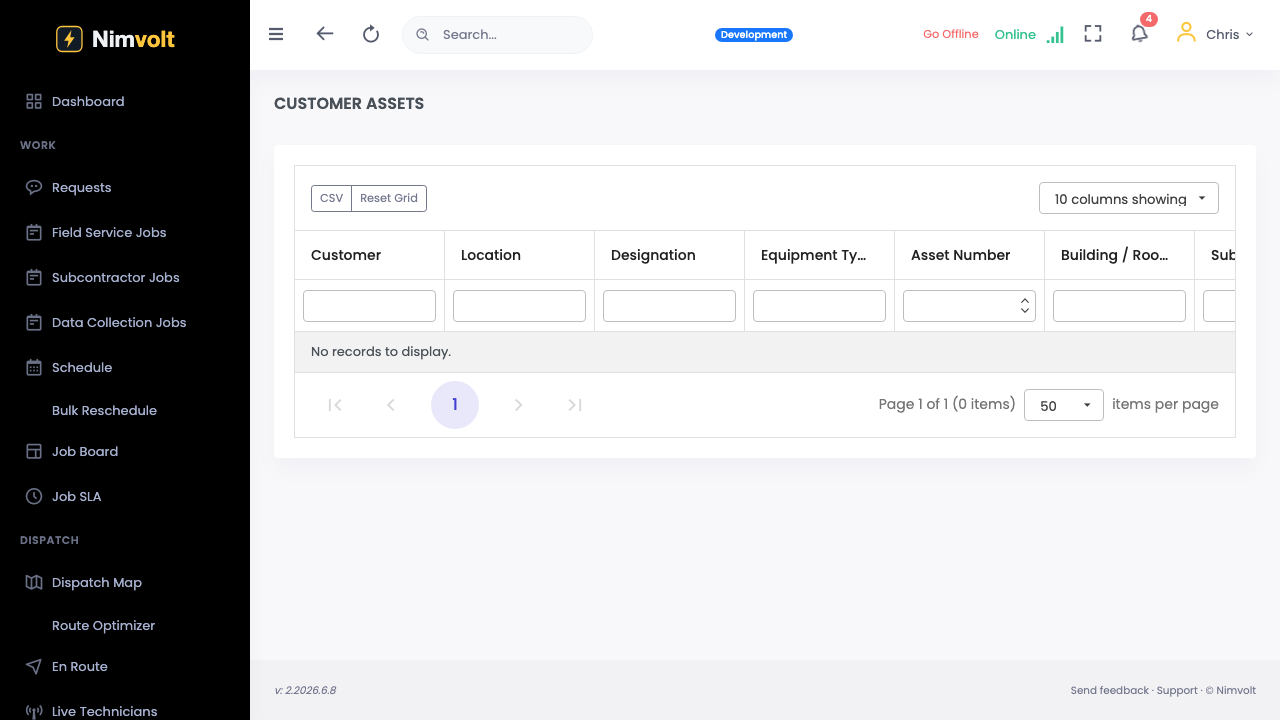Focus the Designation filter box
Viewport: 1280px width, 720px height.
tap(669, 306)
